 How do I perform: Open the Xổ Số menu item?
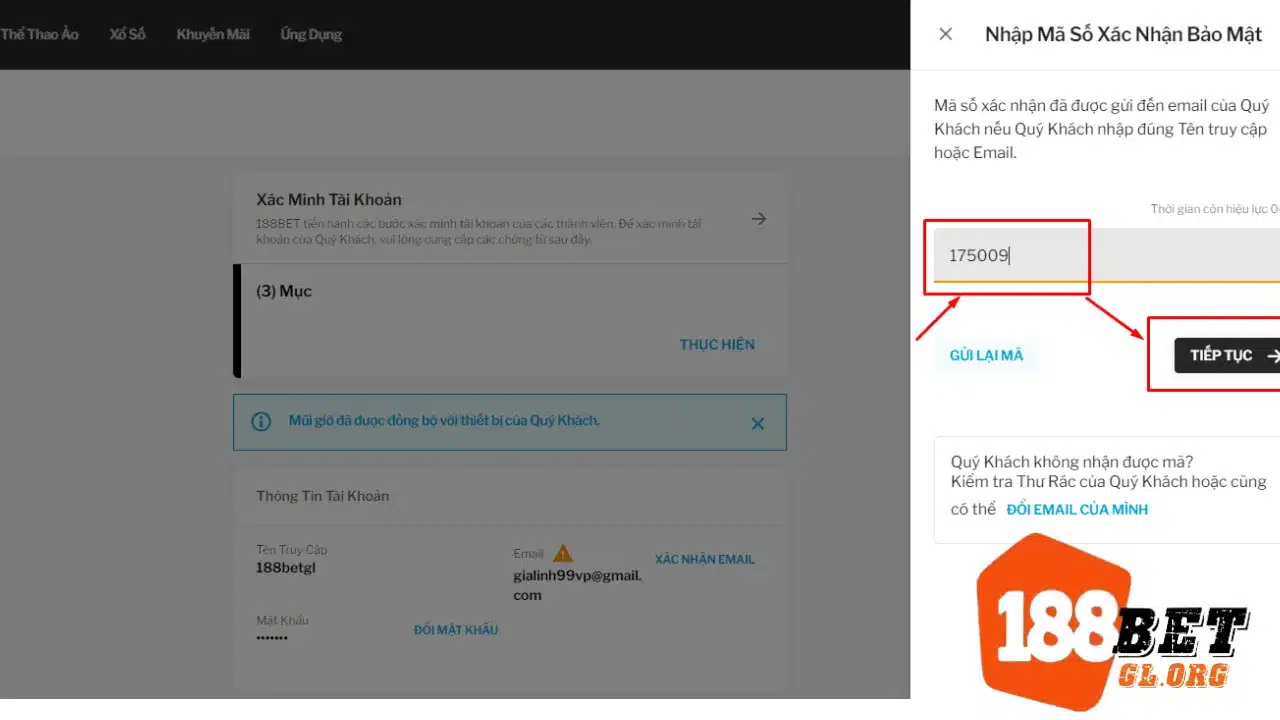(x=127, y=34)
